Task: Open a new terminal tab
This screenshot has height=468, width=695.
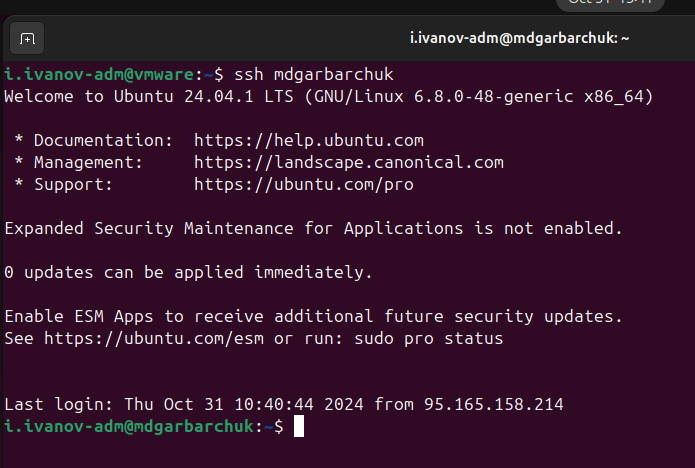Action: [x=27, y=39]
